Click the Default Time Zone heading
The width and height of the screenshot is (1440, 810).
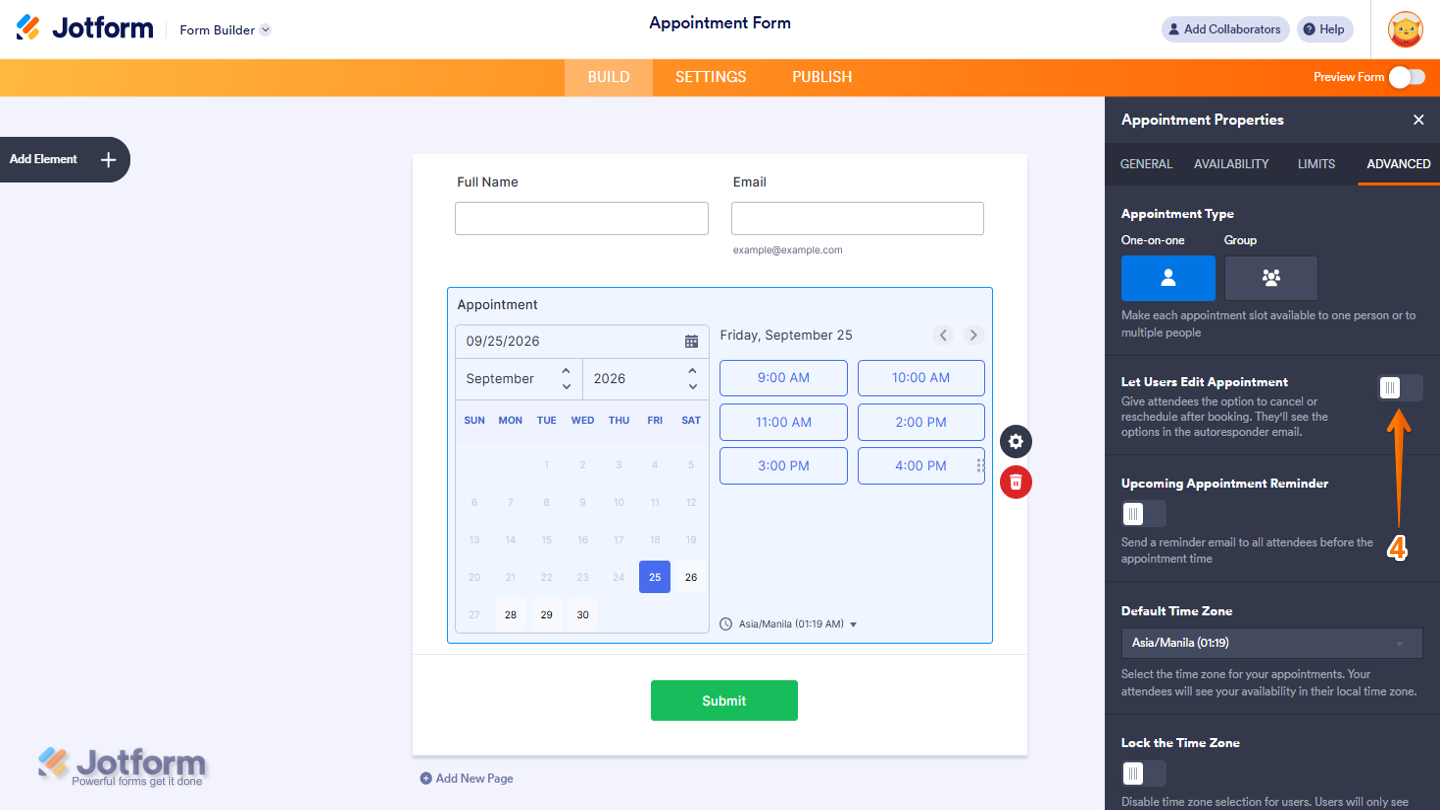[x=1176, y=611]
